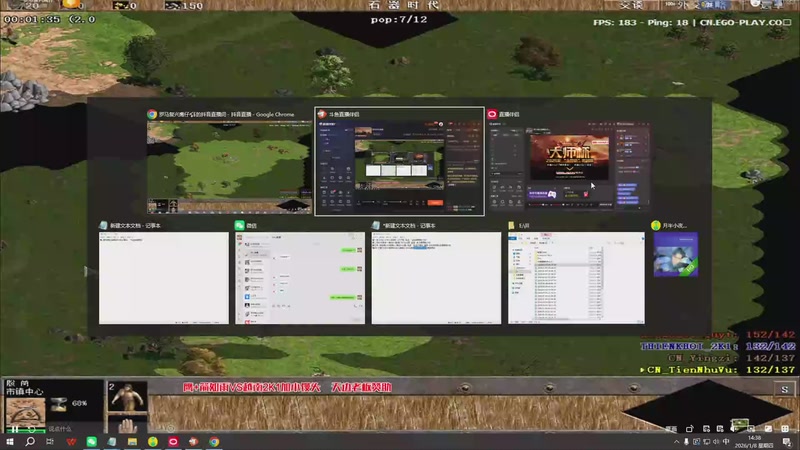This screenshot has width=800, height=450.
Task: Select the 微信 WeChat window thumbnail
Action: [300, 278]
